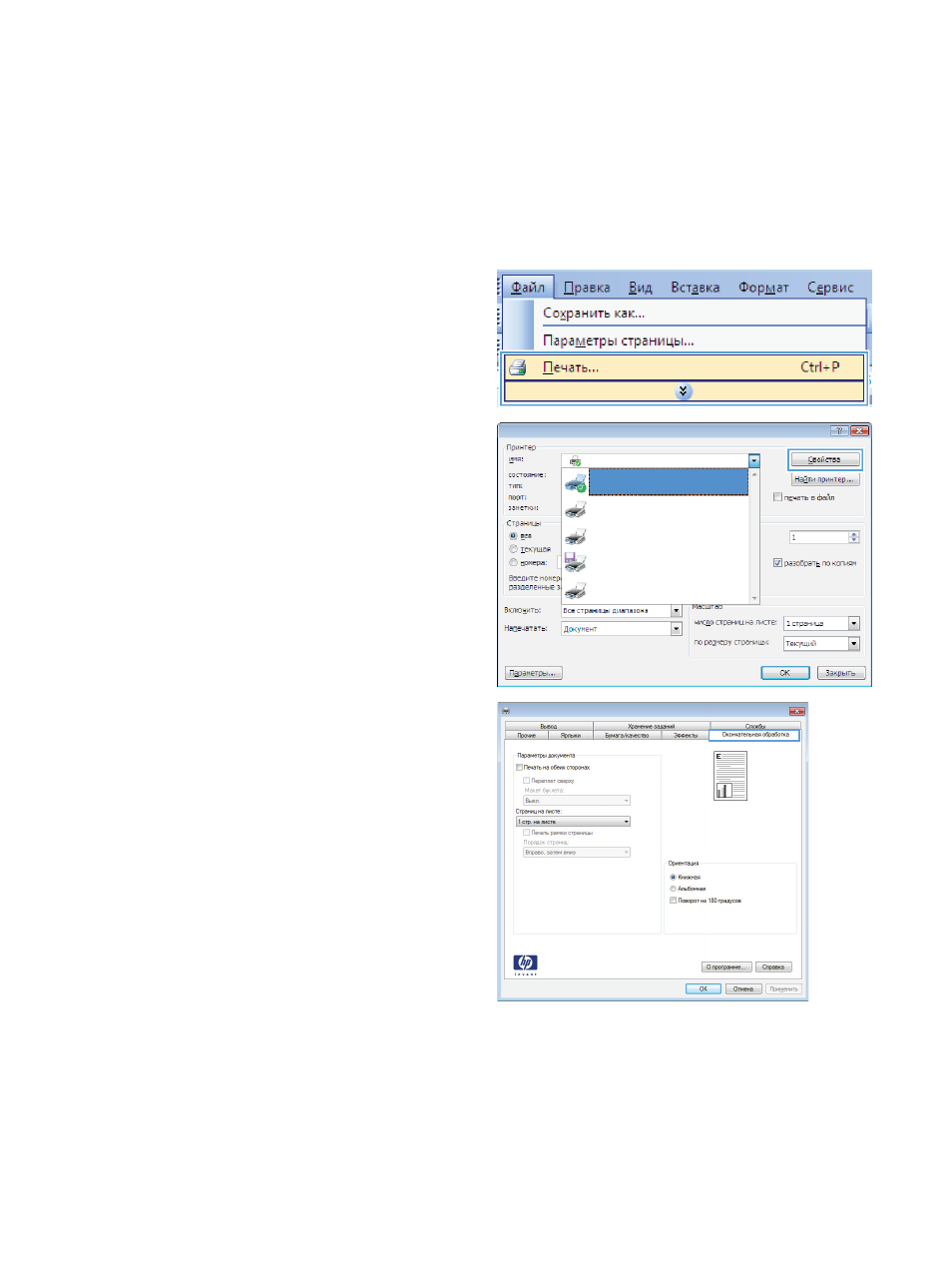952x1268 pixels.
Task: Open the Вид menu
Action: click(641, 288)
